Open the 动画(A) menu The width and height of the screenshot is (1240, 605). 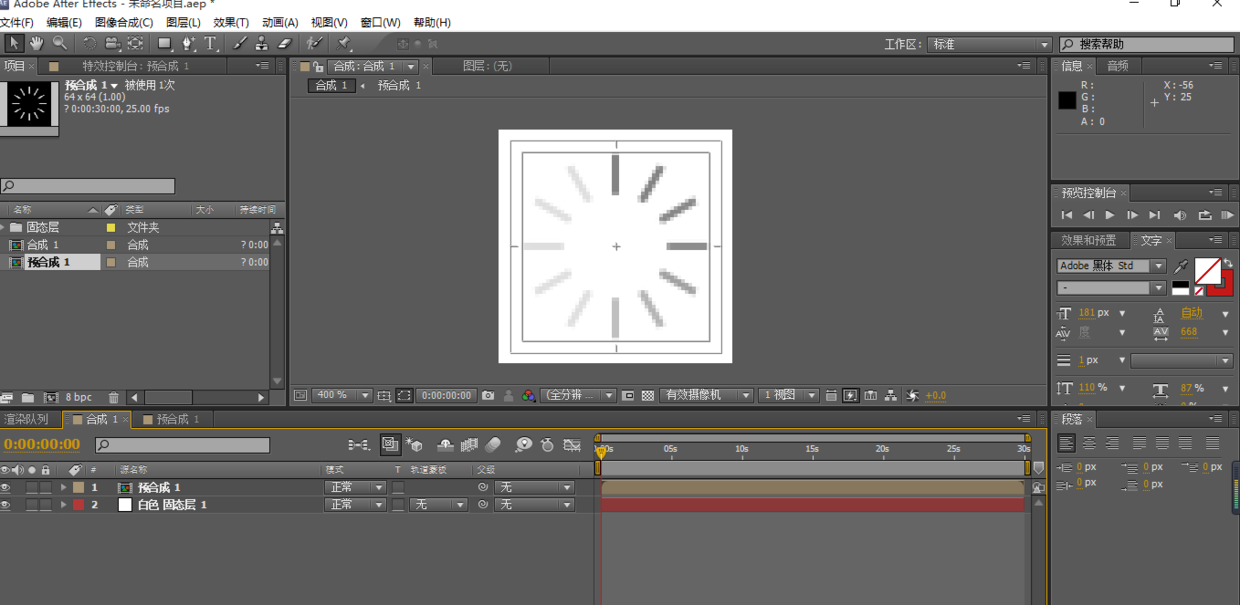point(280,22)
